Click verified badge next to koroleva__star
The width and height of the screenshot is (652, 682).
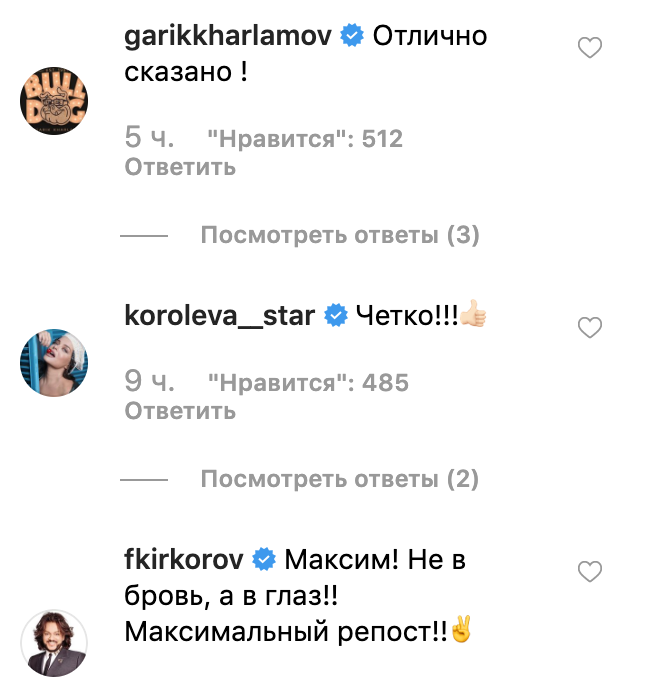(335, 315)
